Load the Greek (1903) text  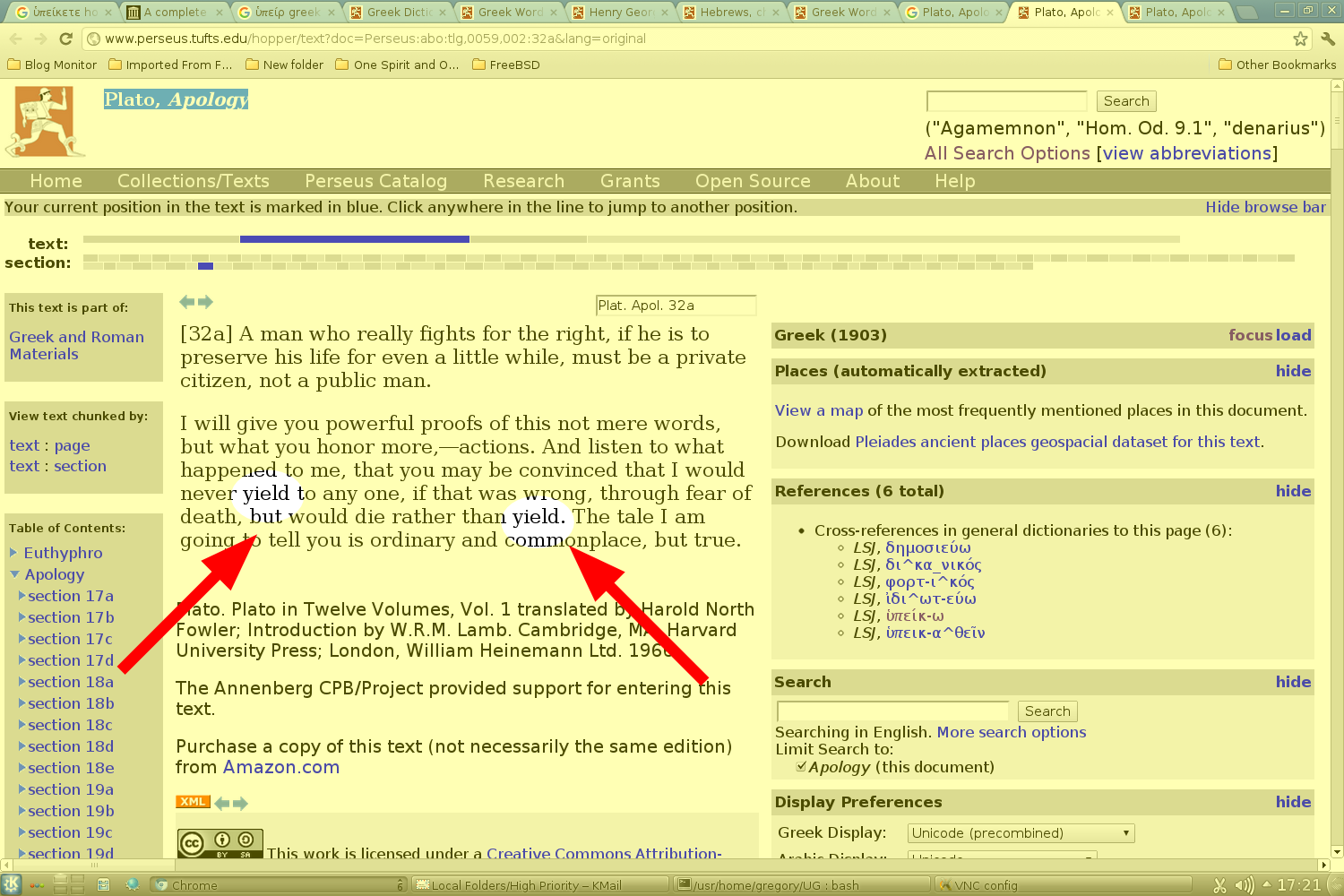click(1293, 335)
